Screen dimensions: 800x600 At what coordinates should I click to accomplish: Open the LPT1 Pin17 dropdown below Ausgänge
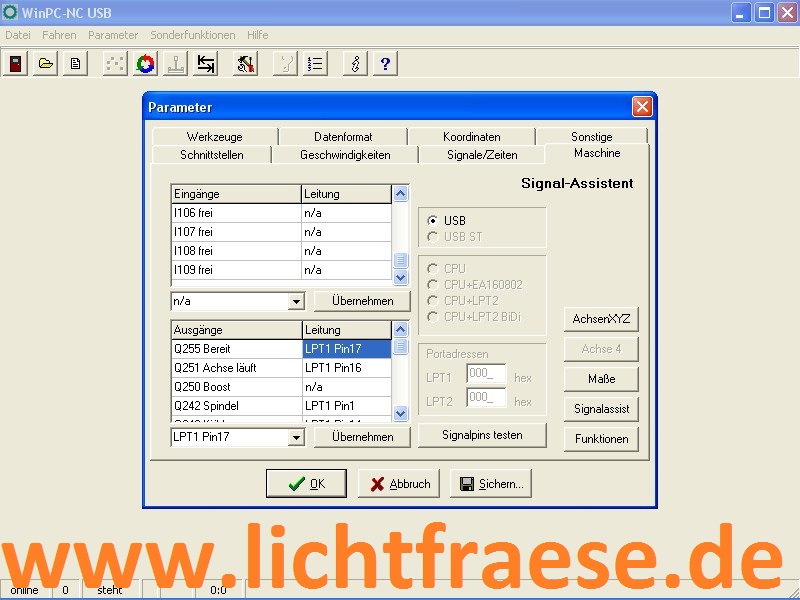pos(296,437)
